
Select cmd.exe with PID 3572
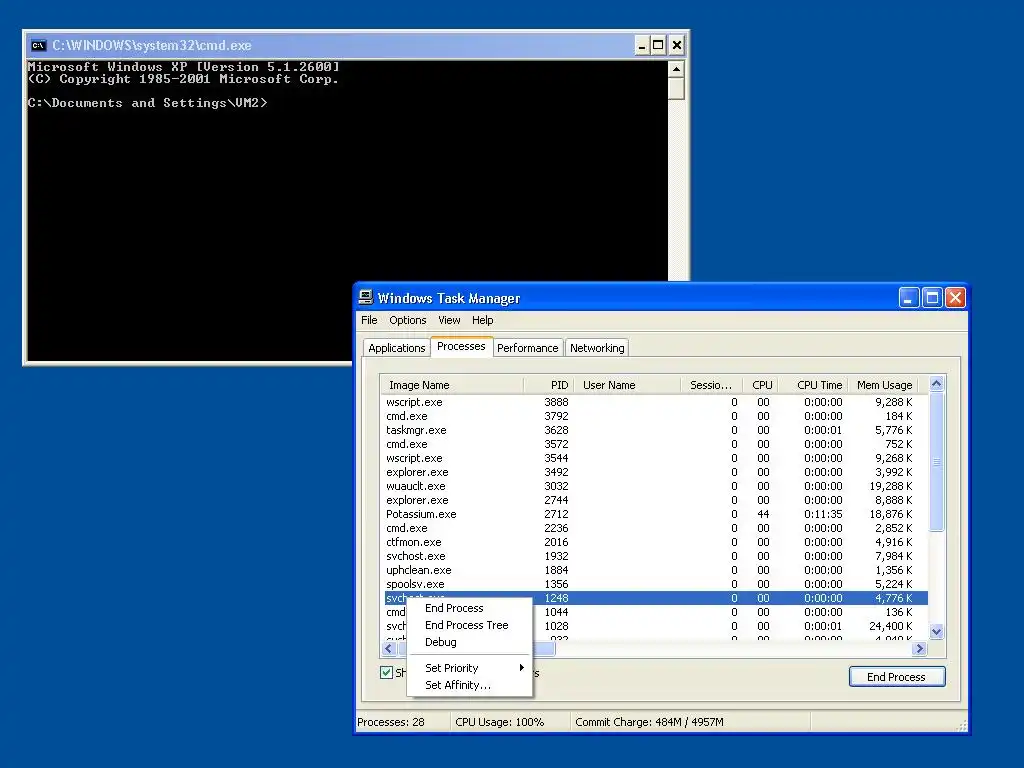coord(654,444)
